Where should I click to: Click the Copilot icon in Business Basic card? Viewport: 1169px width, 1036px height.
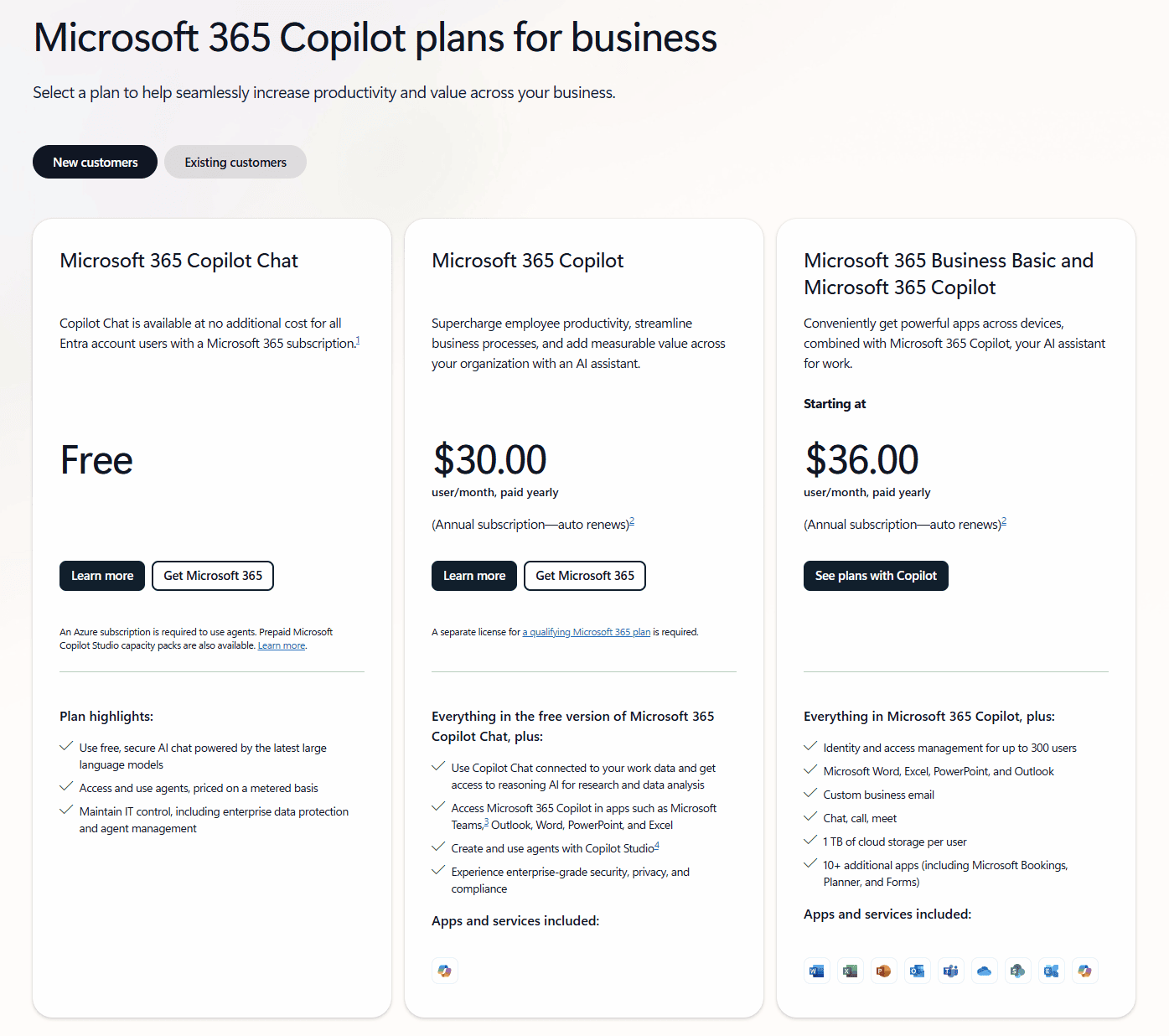pyautogui.click(x=1085, y=971)
